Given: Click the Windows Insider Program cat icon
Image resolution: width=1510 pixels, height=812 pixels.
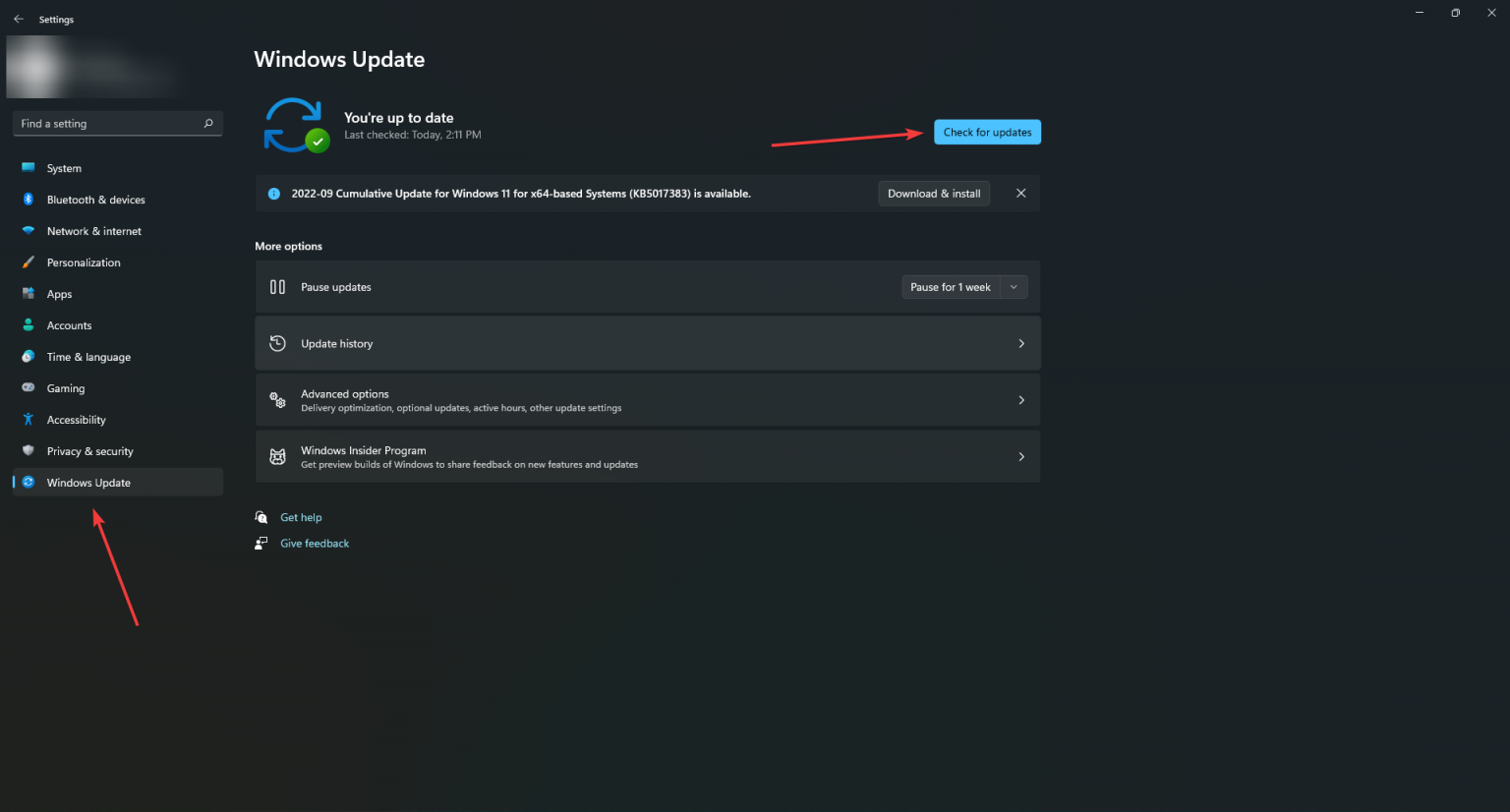Looking at the screenshot, I should point(278,457).
